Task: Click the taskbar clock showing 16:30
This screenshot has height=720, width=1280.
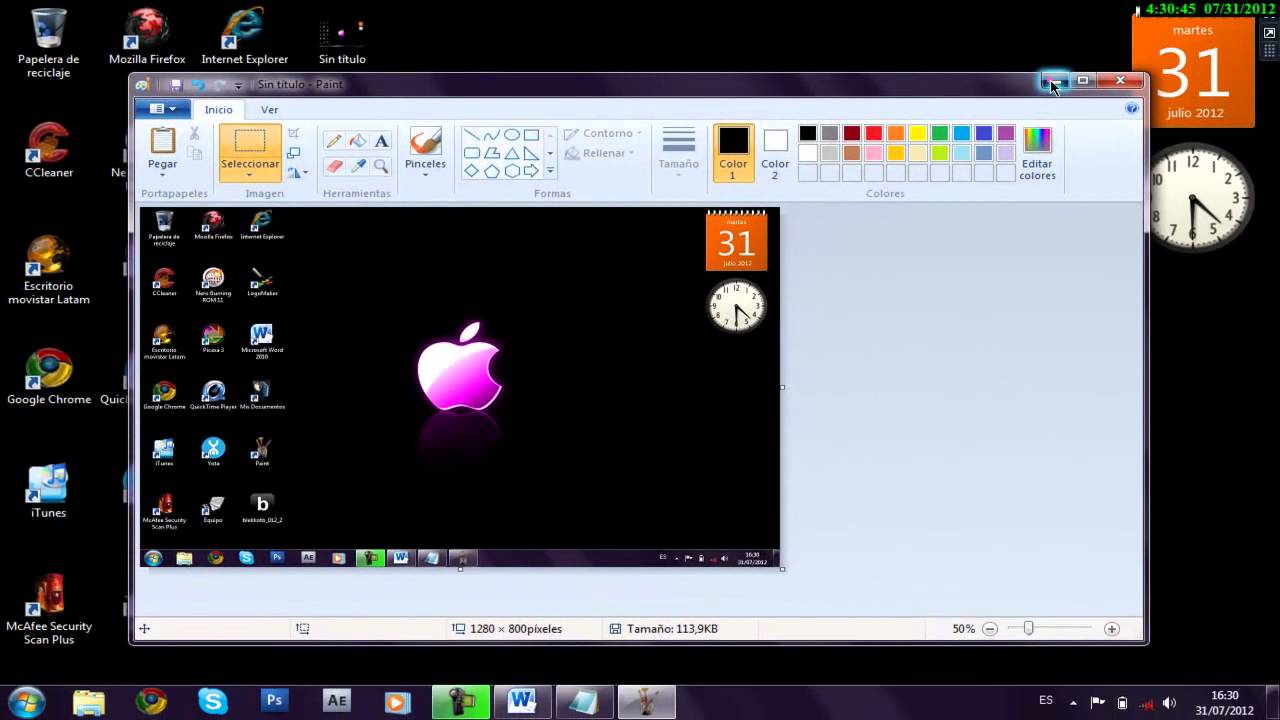Action: (x=1225, y=703)
